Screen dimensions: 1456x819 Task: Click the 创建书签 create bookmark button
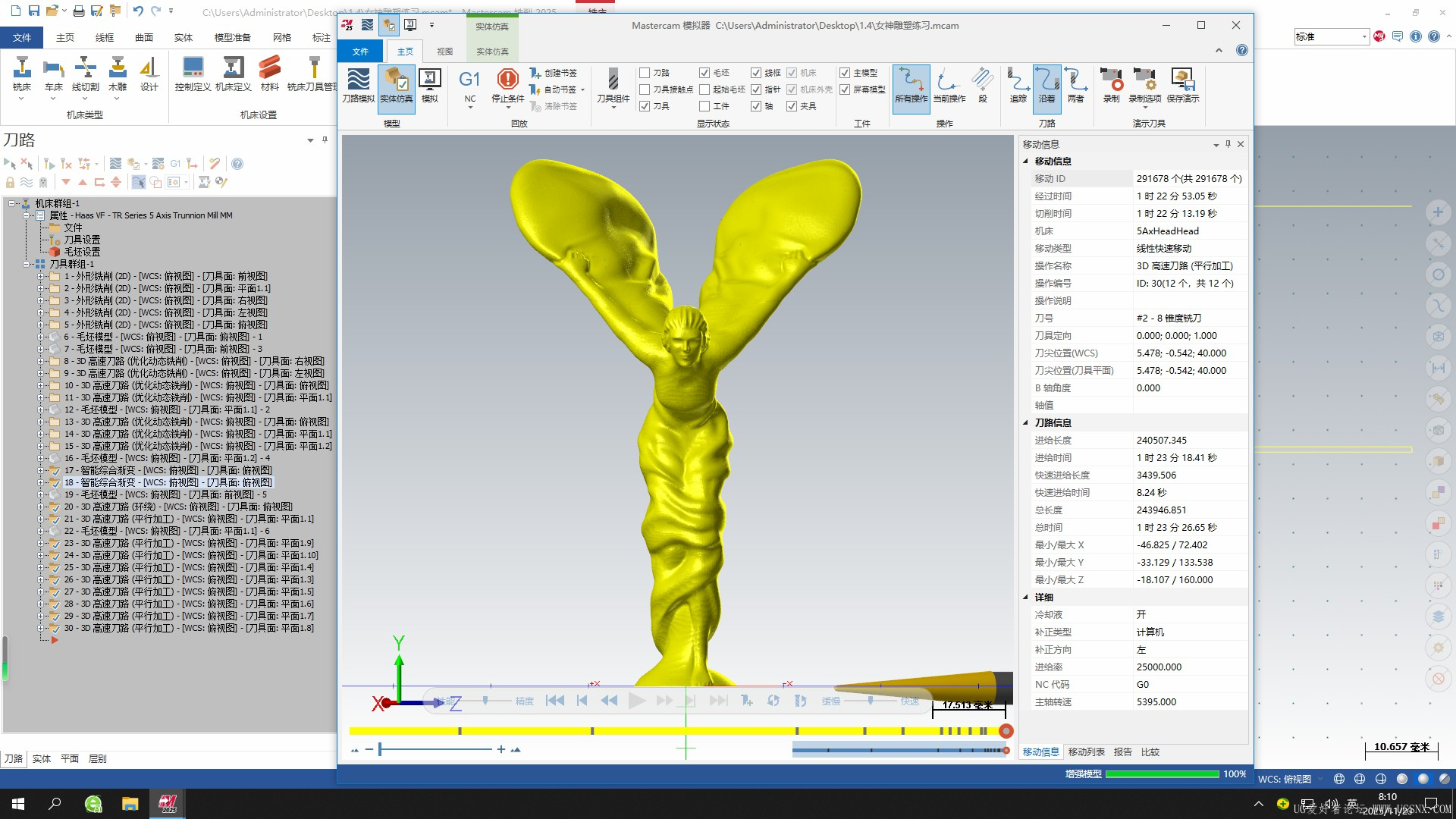pos(554,73)
